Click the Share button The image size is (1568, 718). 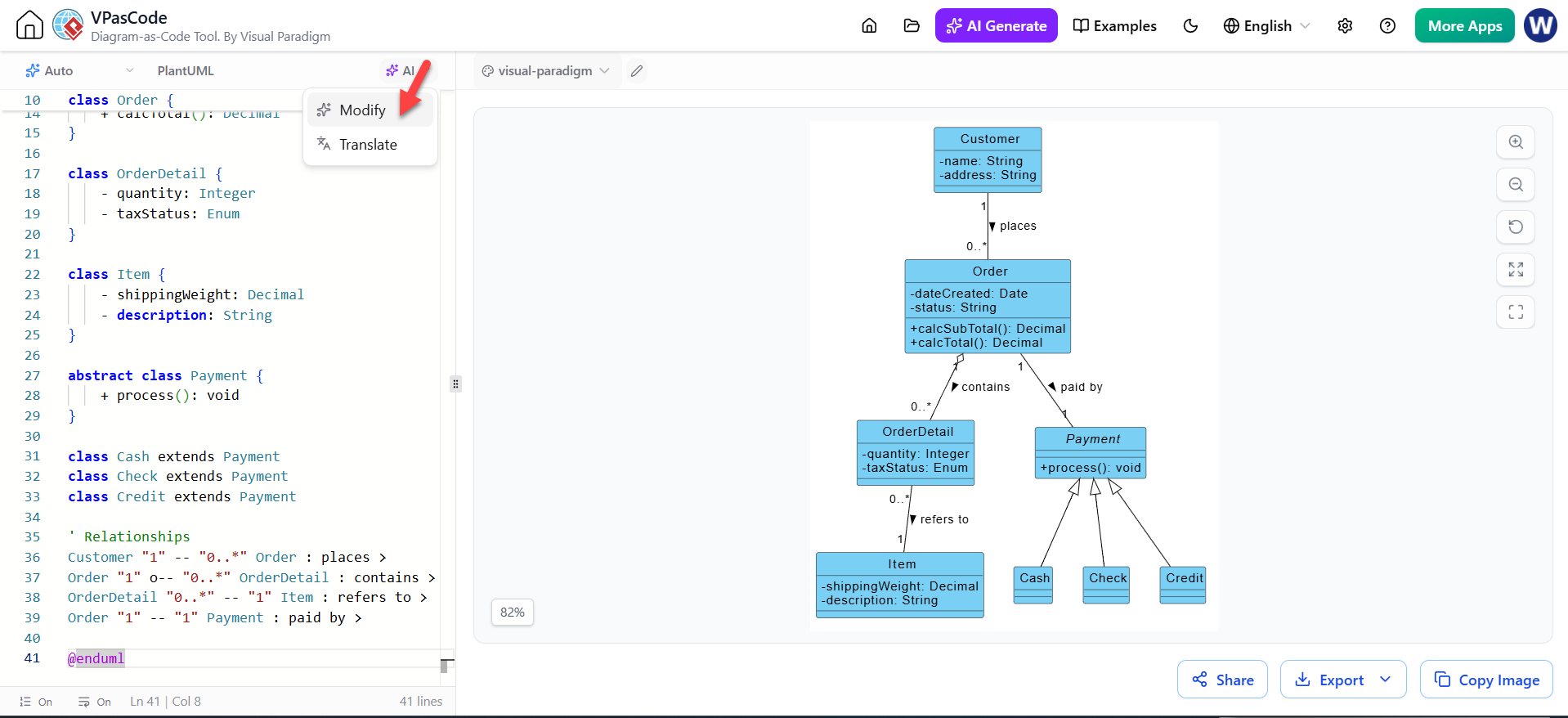[1222, 680]
